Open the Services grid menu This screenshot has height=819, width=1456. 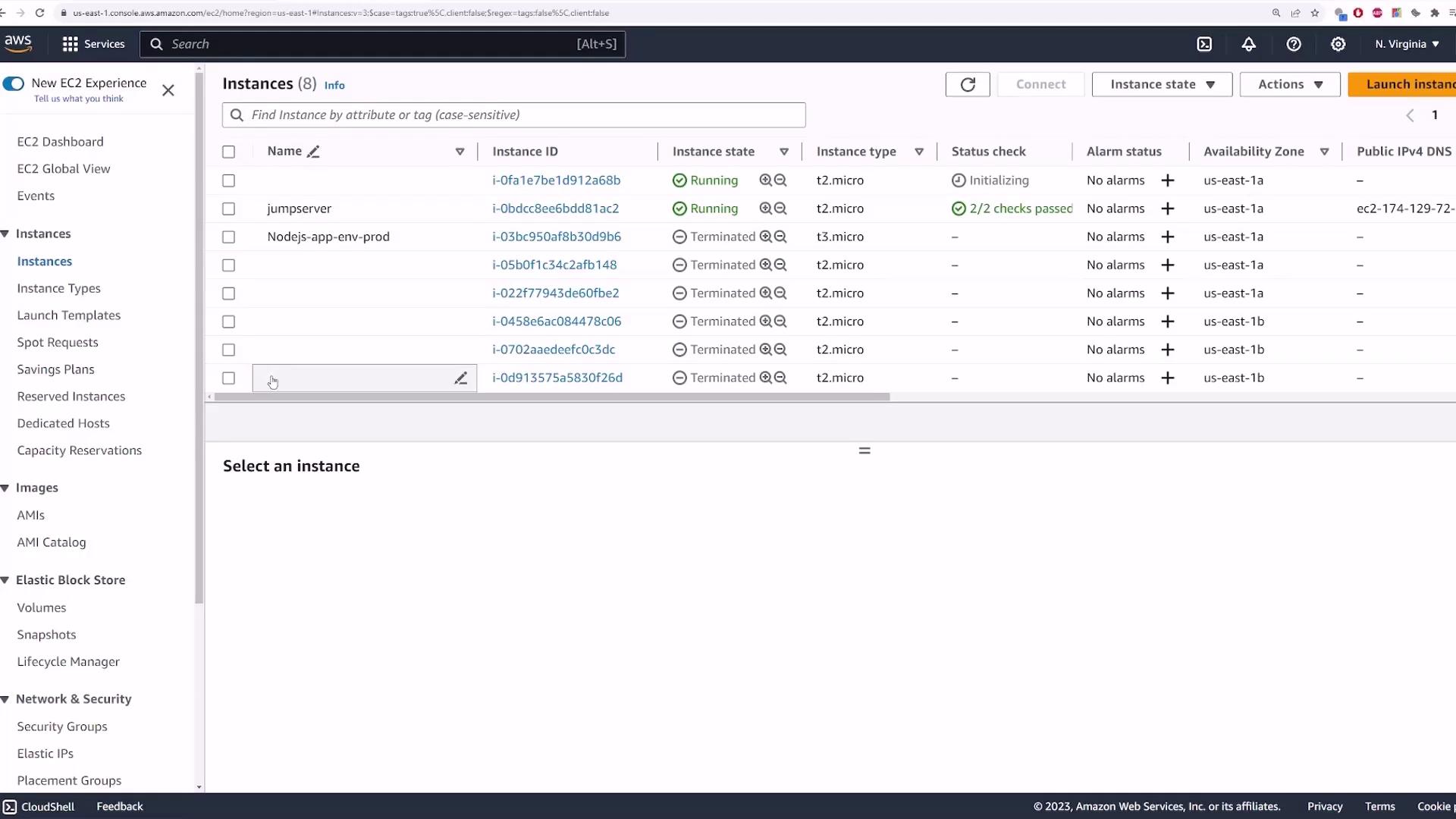71,44
